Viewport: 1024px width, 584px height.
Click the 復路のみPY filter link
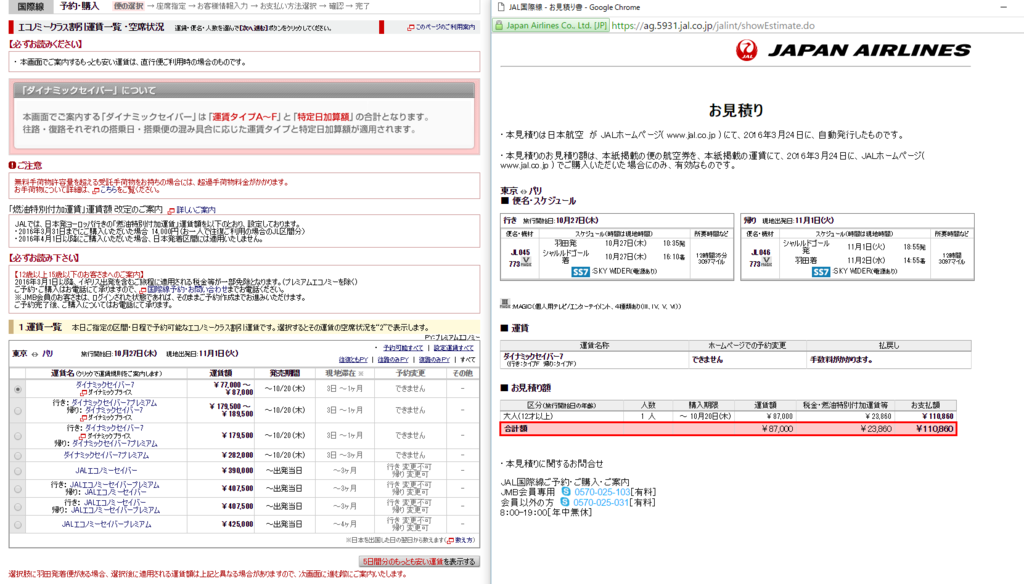[434, 360]
